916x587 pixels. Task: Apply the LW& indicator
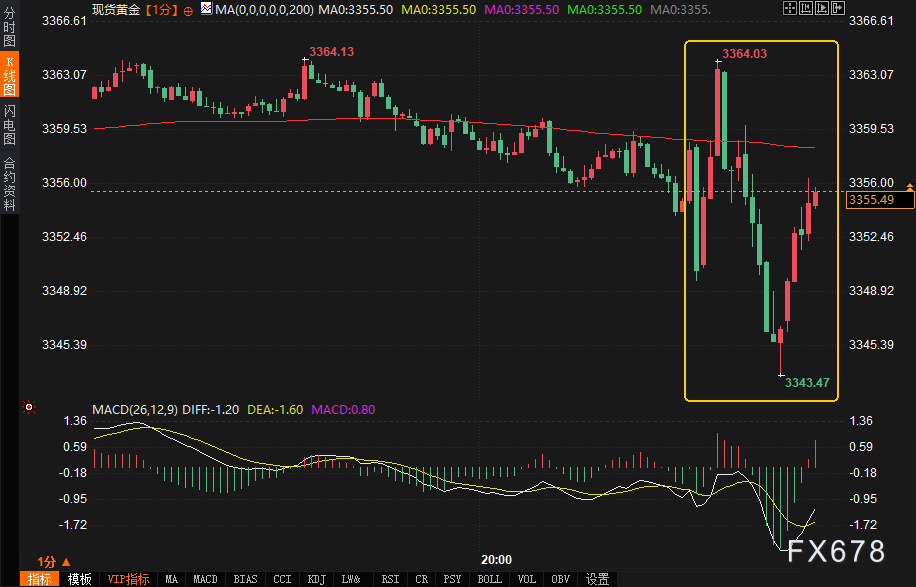(351, 579)
